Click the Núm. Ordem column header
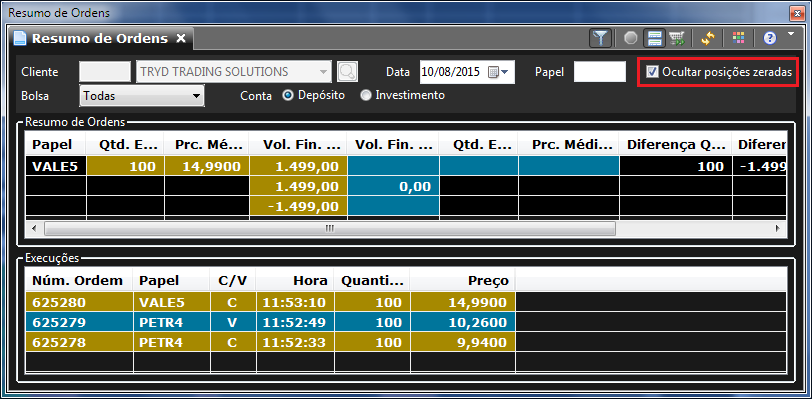 pos(79,280)
